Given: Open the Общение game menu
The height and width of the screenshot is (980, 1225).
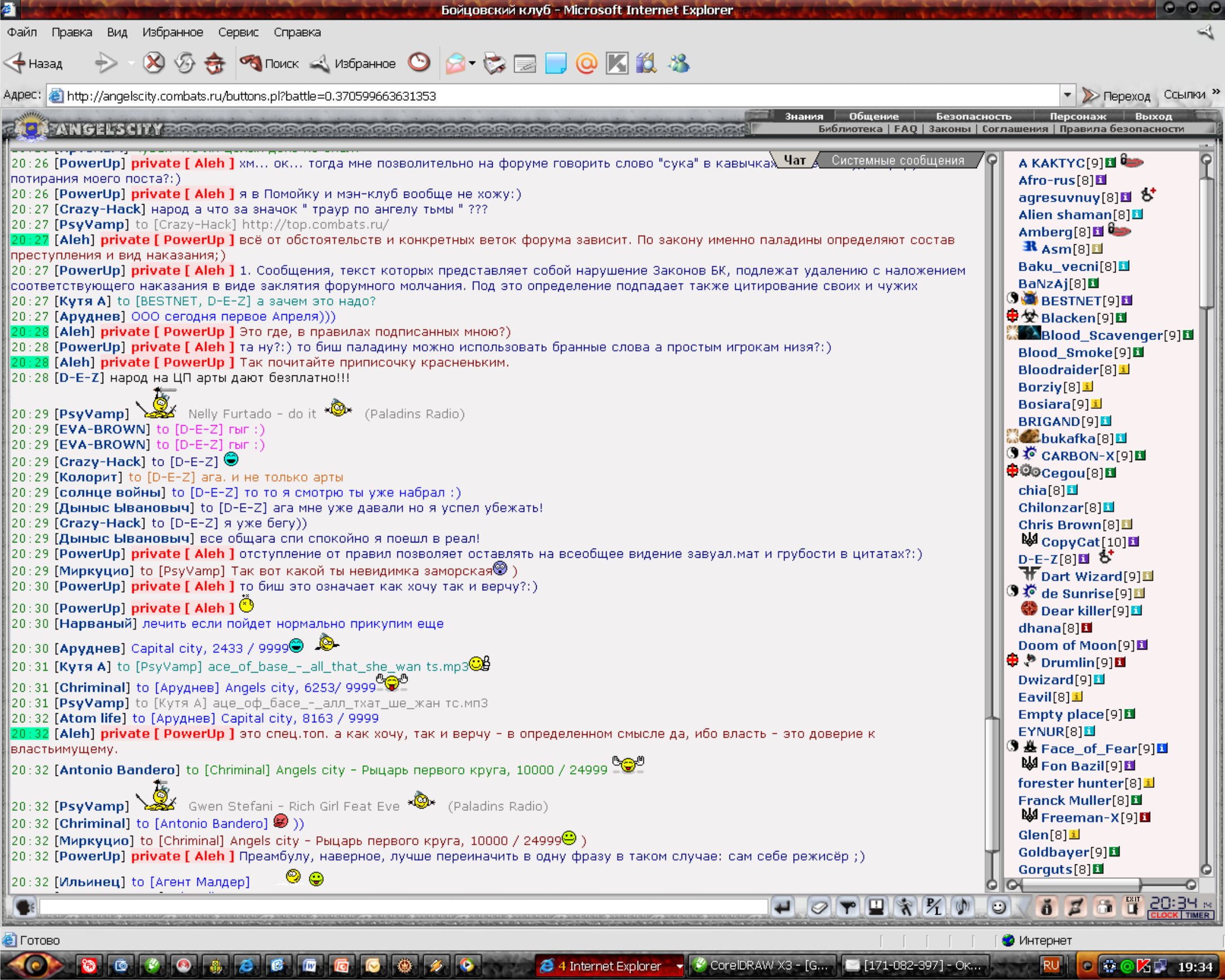Looking at the screenshot, I should click(874, 116).
